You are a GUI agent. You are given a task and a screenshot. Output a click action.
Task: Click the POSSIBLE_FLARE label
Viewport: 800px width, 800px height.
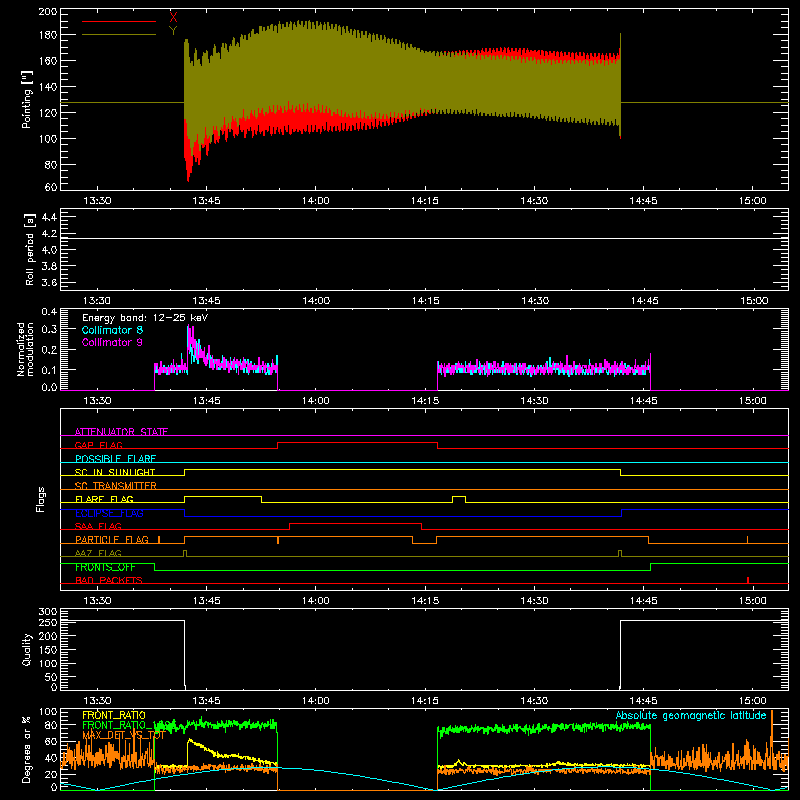click(115, 459)
